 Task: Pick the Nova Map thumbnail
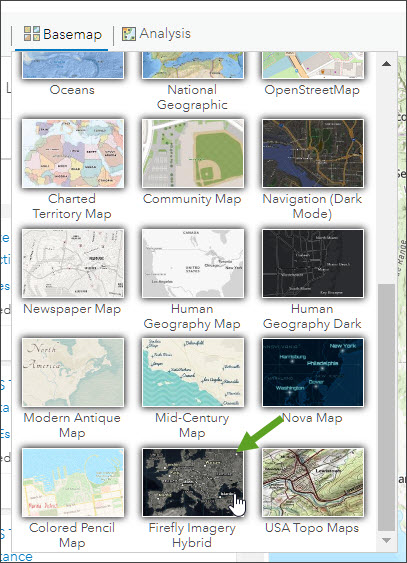tap(313, 372)
